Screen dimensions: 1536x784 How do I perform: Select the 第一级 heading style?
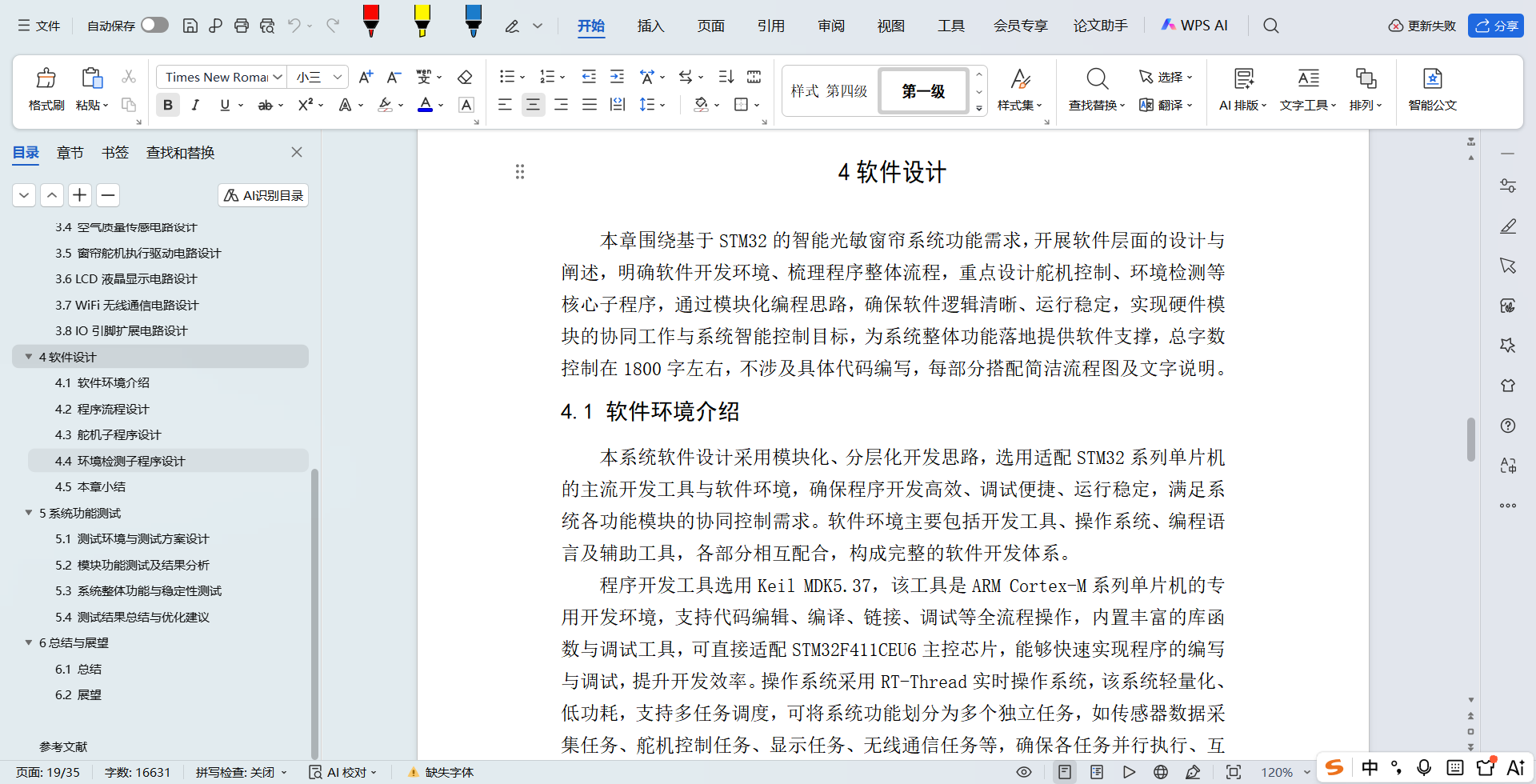tap(923, 90)
